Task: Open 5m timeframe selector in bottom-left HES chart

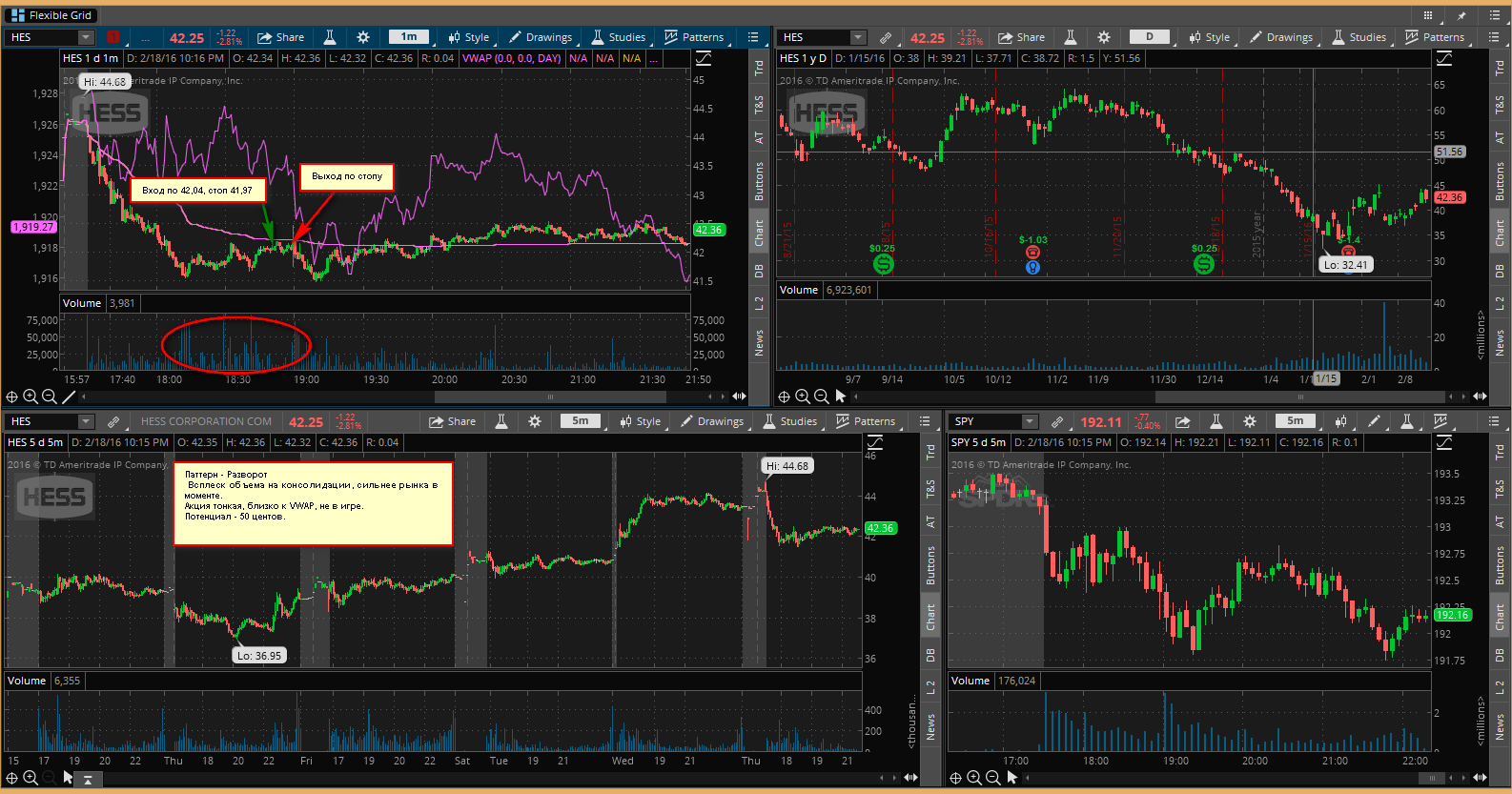Action: click(x=581, y=421)
